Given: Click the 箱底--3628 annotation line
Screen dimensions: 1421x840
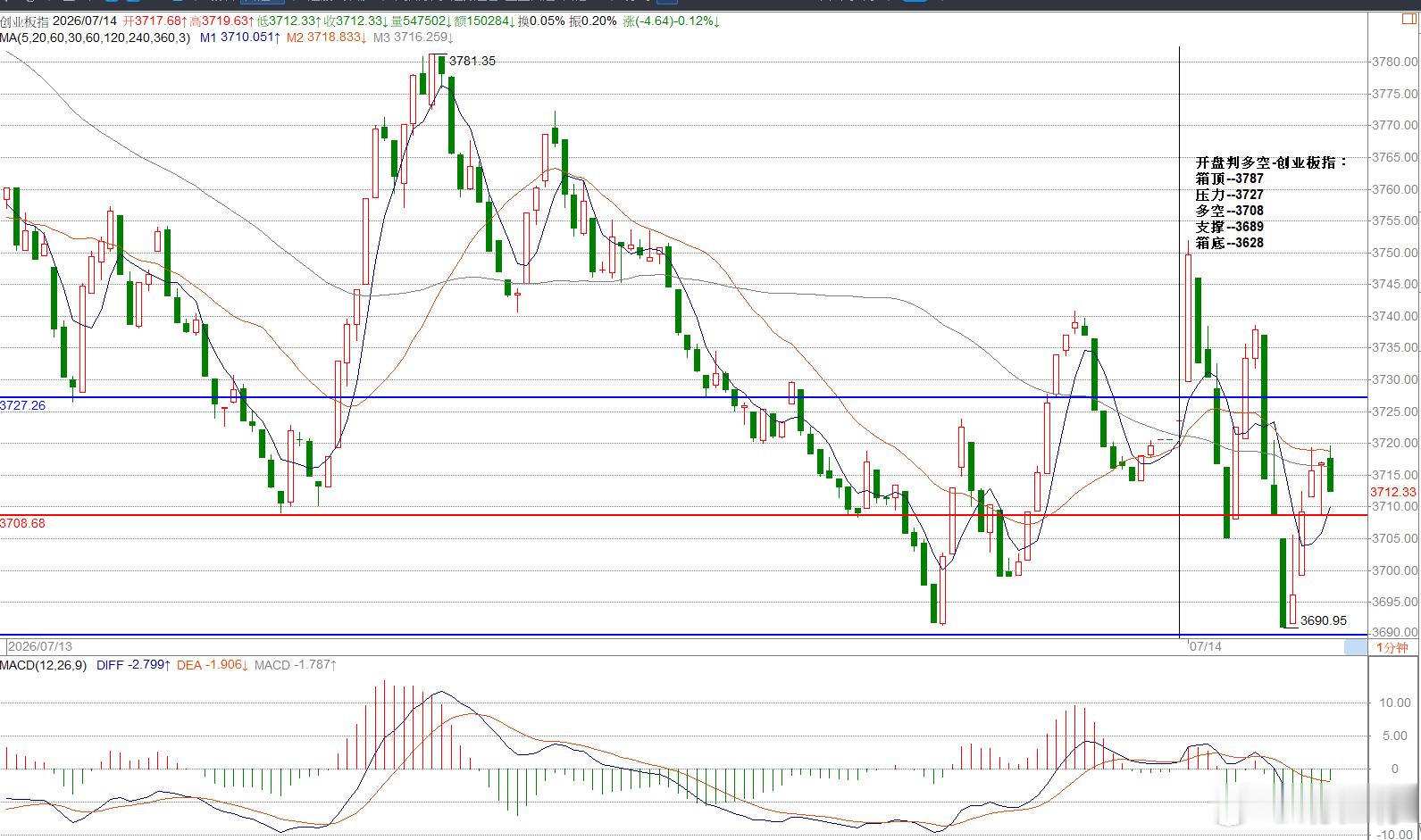Looking at the screenshot, I should coord(1229,243).
